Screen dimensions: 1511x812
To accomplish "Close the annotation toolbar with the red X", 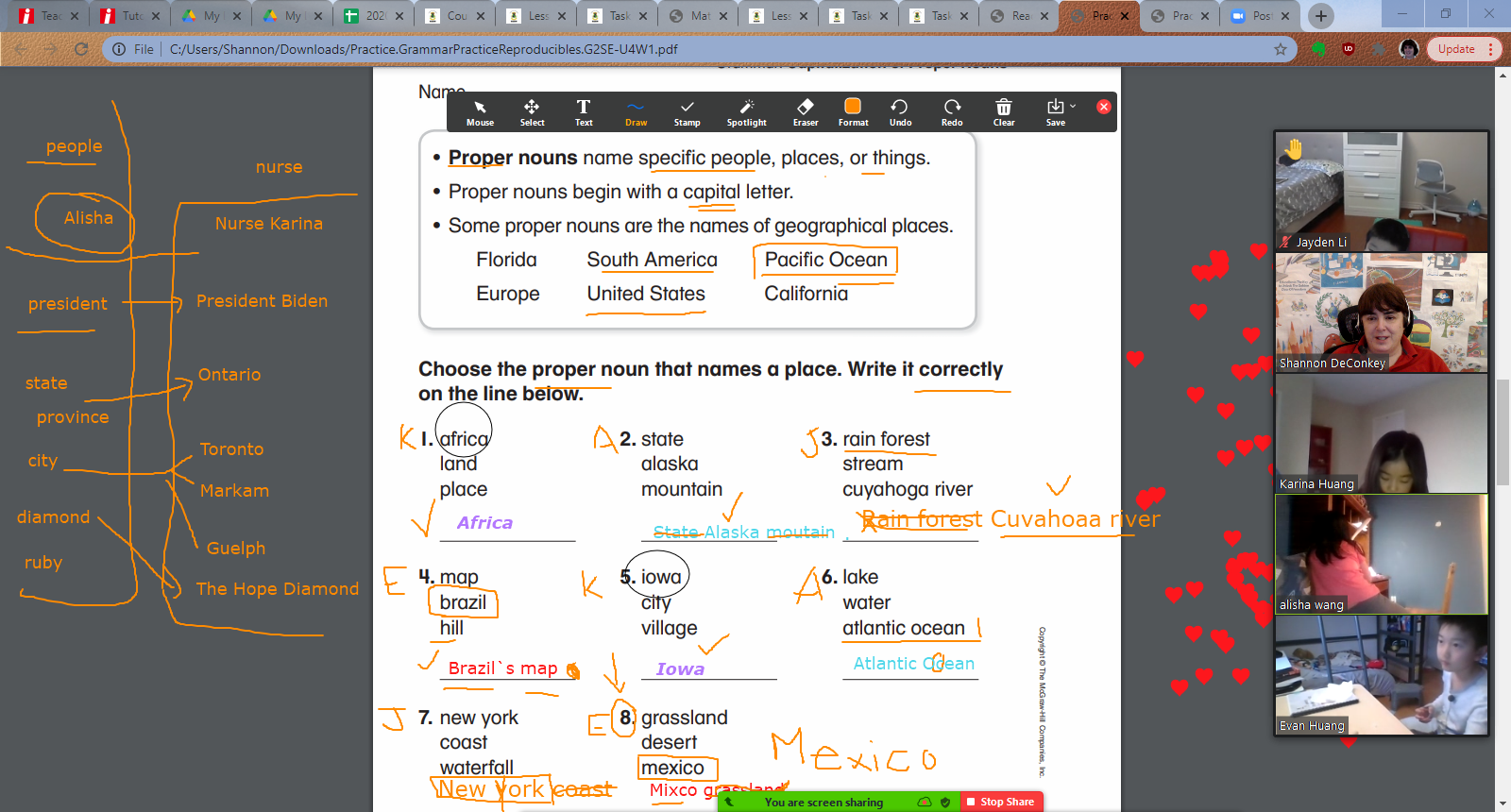I will (1103, 107).
